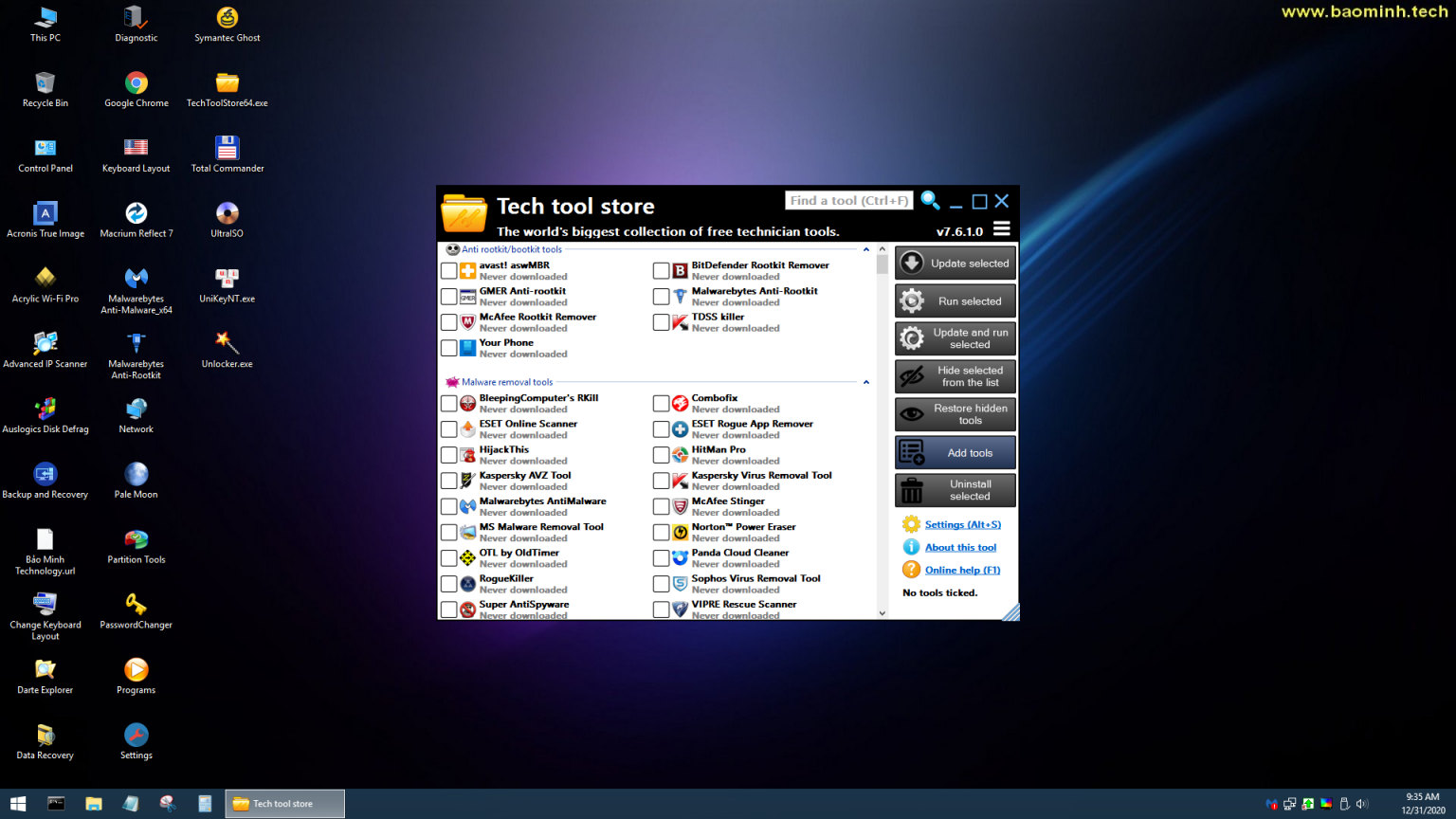Image resolution: width=1456 pixels, height=819 pixels.
Task: Open the Total Commander desktop icon
Action: click(227, 155)
